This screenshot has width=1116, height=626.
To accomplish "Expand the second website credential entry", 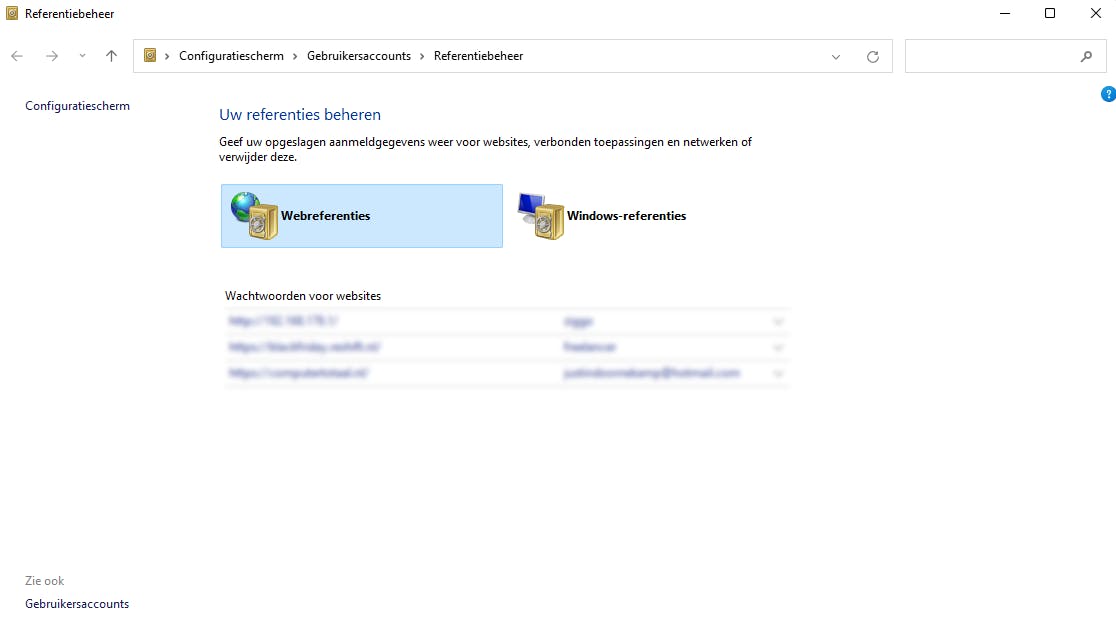I will [x=778, y=347].
